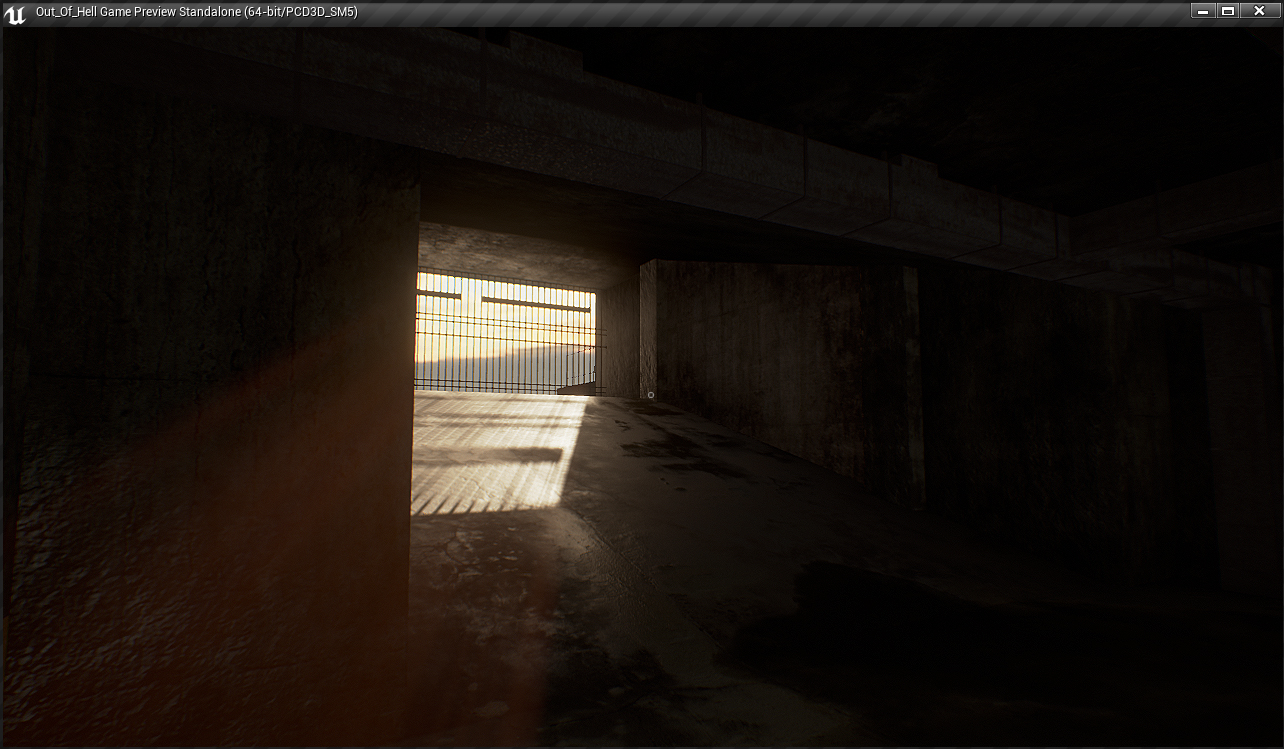Maximize the game preview window
Screen dimensions: 1284x749
pyautogui.click(x=1229, y=11)
